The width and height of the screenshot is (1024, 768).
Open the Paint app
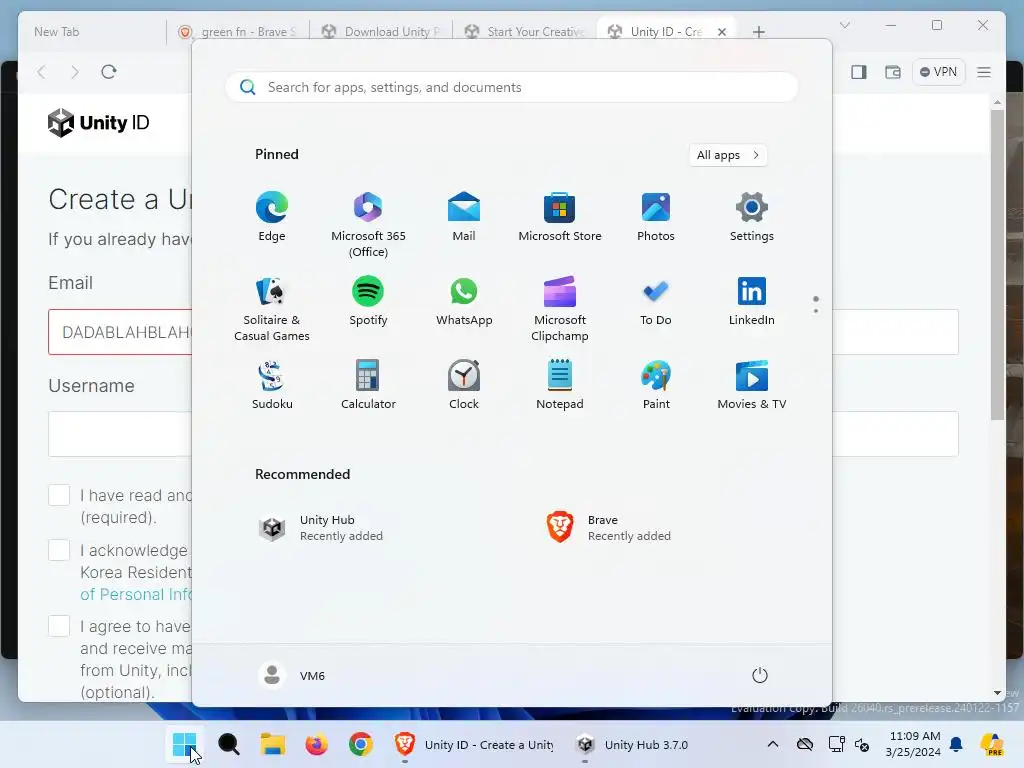click(656, 385)
